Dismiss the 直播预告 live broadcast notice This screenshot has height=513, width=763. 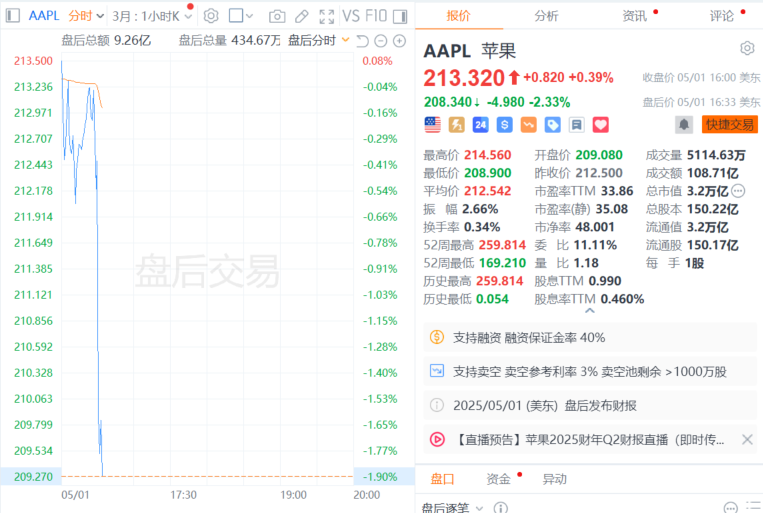(x=746, y=439)
